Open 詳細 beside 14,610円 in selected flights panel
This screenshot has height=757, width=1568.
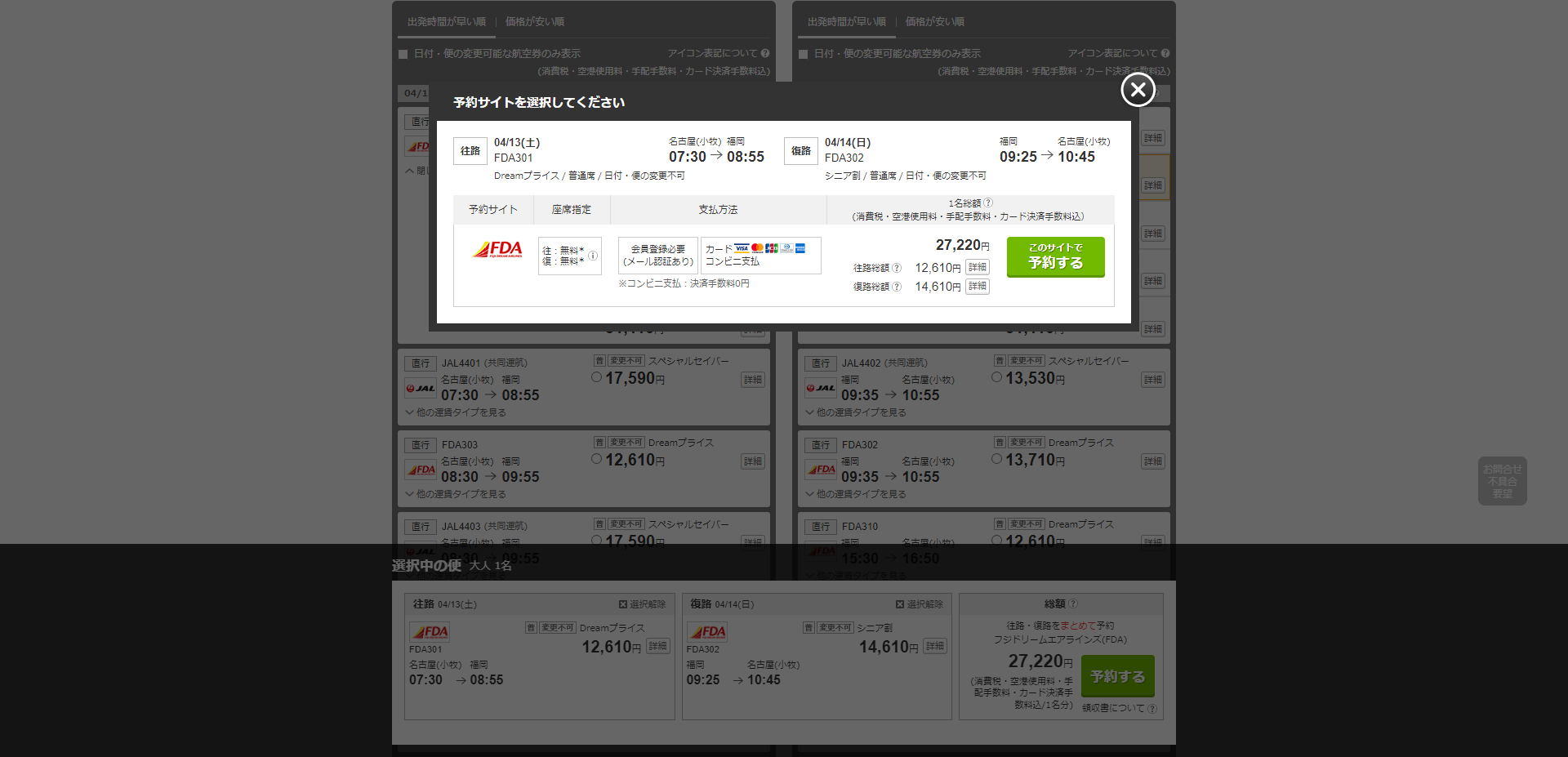936,646
